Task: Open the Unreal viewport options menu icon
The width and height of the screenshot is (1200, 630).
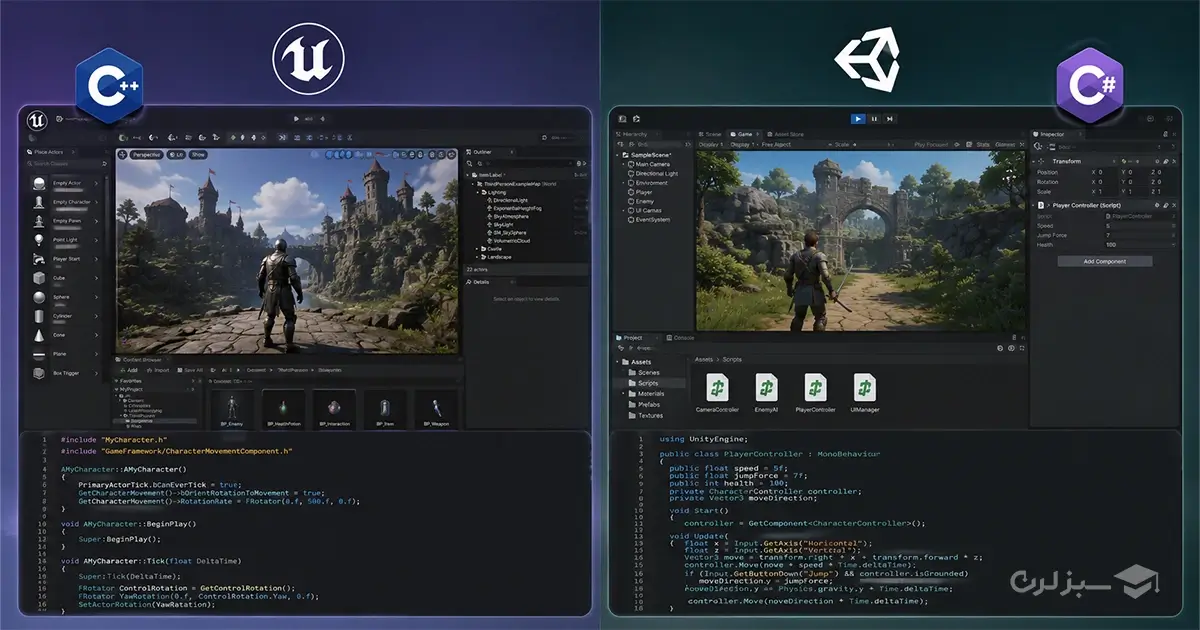Action: [x=123, y=155]
